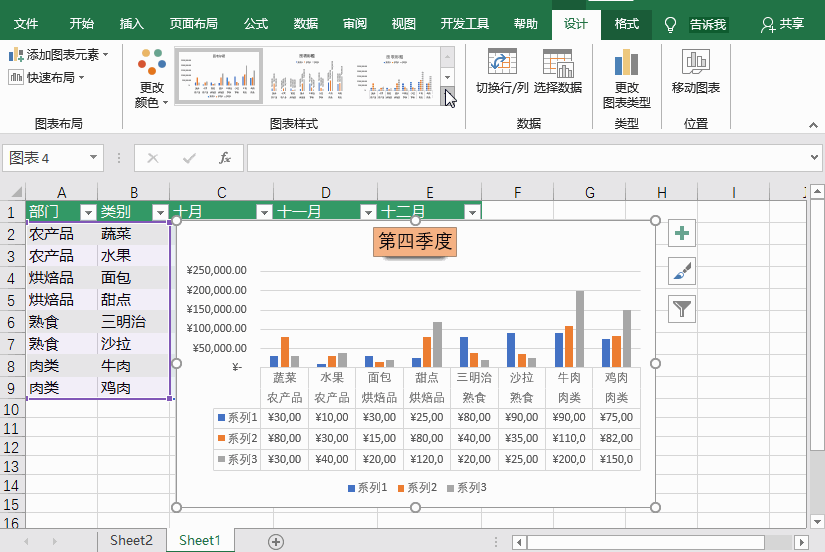The height and width of the screenshot is (552, 825).
Task: Add a new sheet with plus icon
Action: point(276,541)
